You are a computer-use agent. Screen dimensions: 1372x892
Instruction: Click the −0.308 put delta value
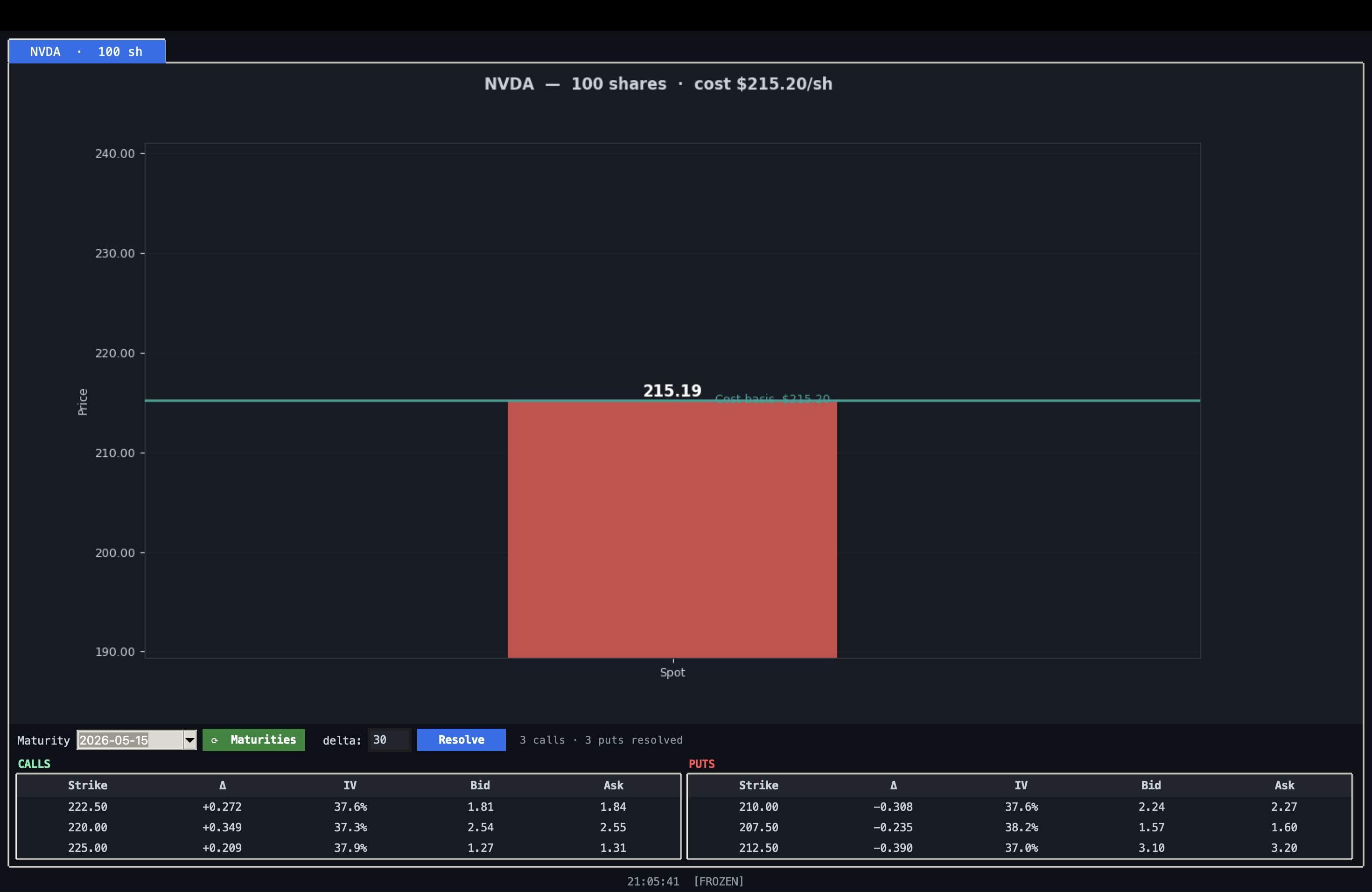(x=893, y=807)
